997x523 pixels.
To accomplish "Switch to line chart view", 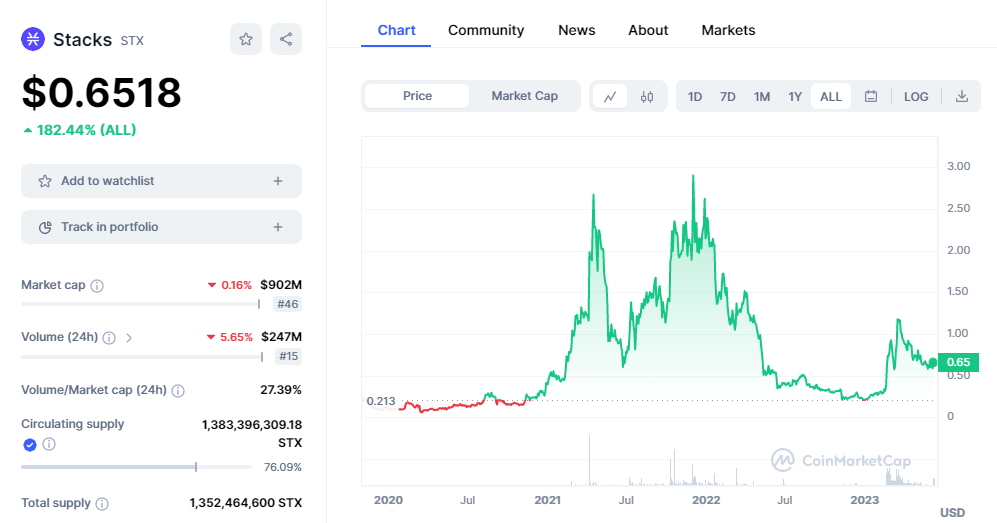I will 610,97.
